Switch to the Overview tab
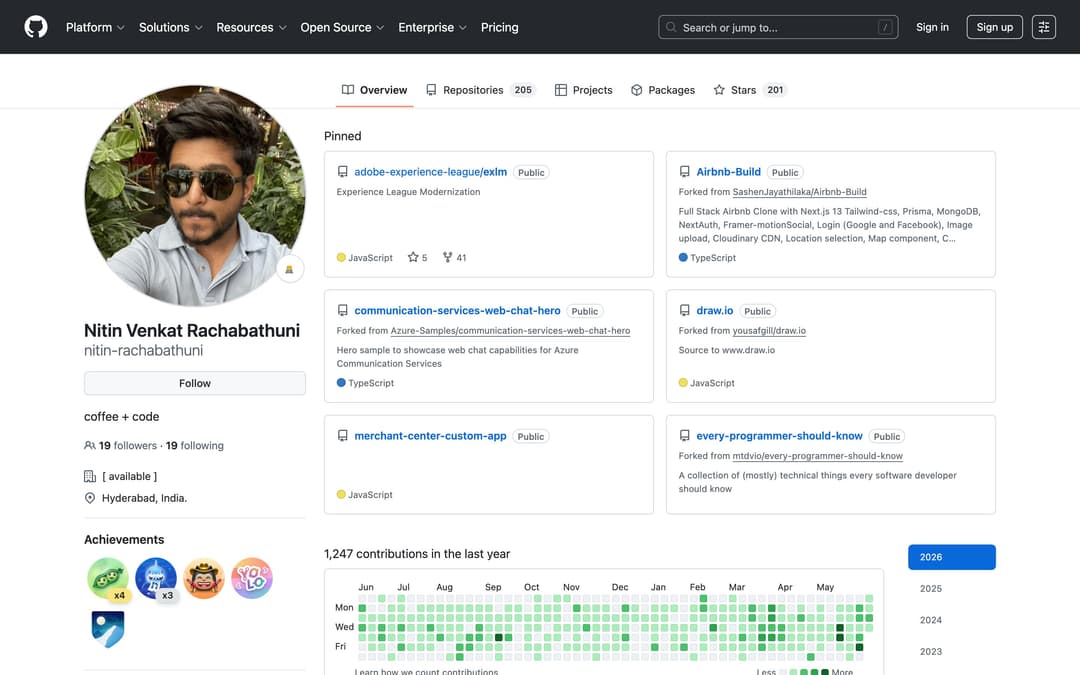This screenshot has height=675, width=1080. 375,90
